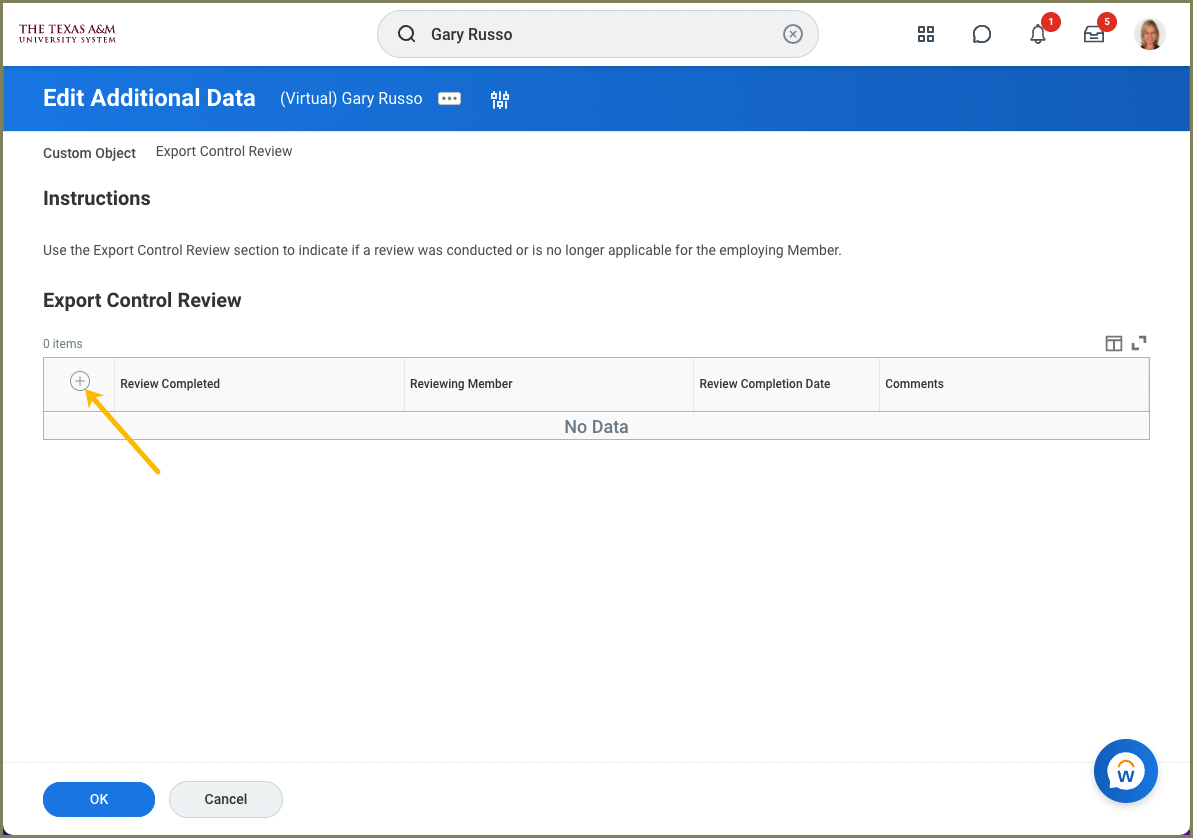Open the apps grid menu icon
Screen dimensions: 1193x838
click(926, 34)
